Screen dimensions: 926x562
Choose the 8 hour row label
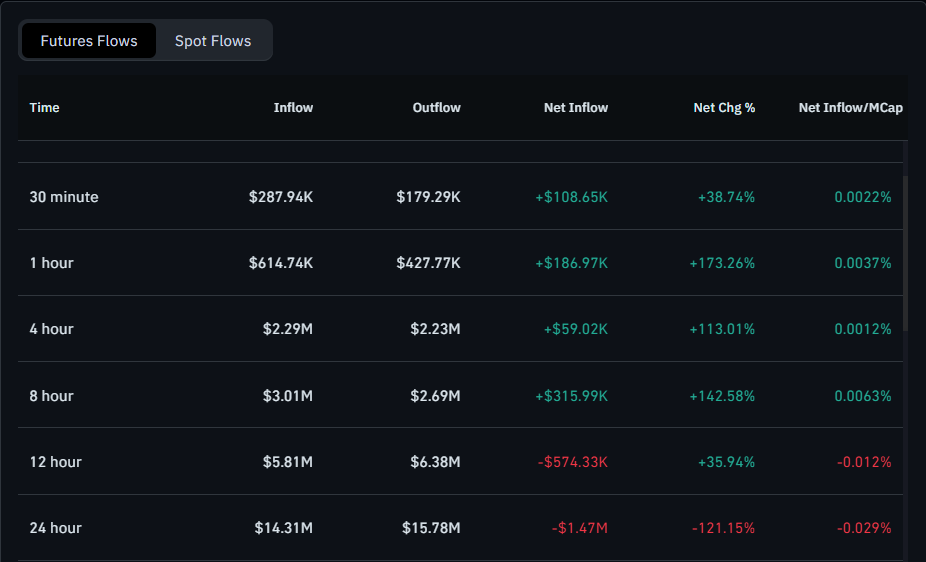pyautogui.click(x=52, y=396)
